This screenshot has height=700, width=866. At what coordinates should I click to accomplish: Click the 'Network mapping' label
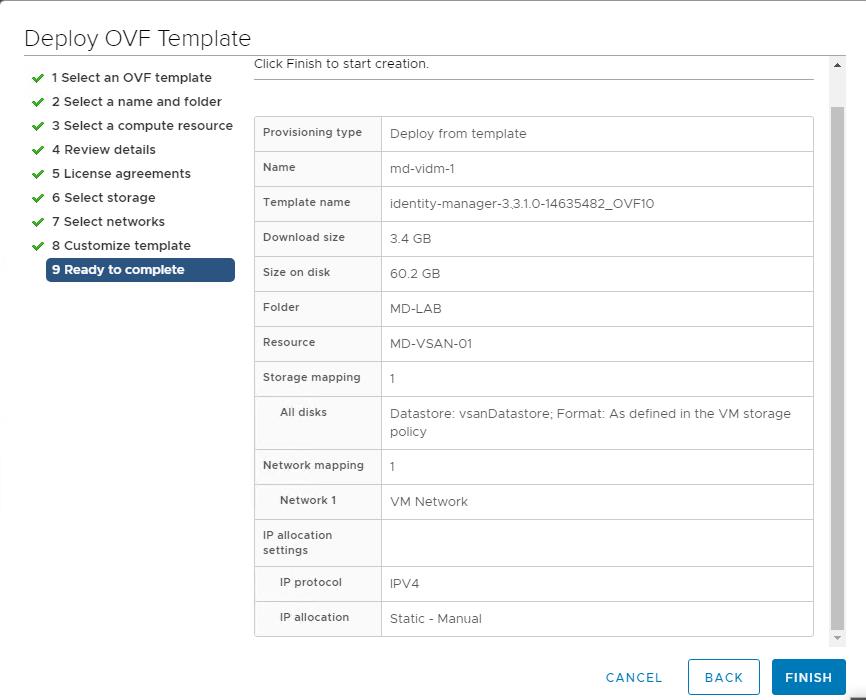pos(313,465)
